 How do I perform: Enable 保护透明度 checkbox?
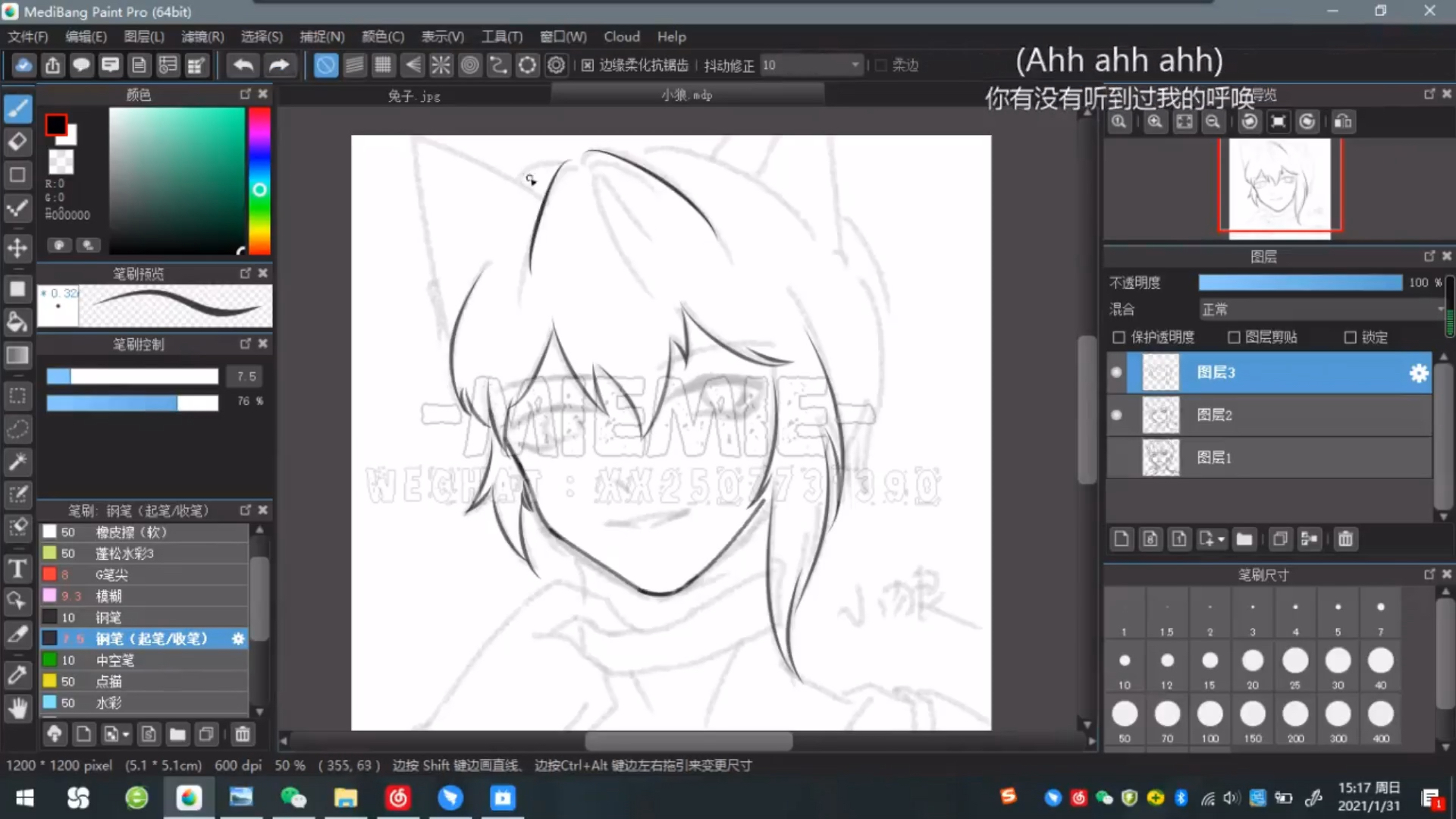pyautogui.click(x=1119, y=337)
